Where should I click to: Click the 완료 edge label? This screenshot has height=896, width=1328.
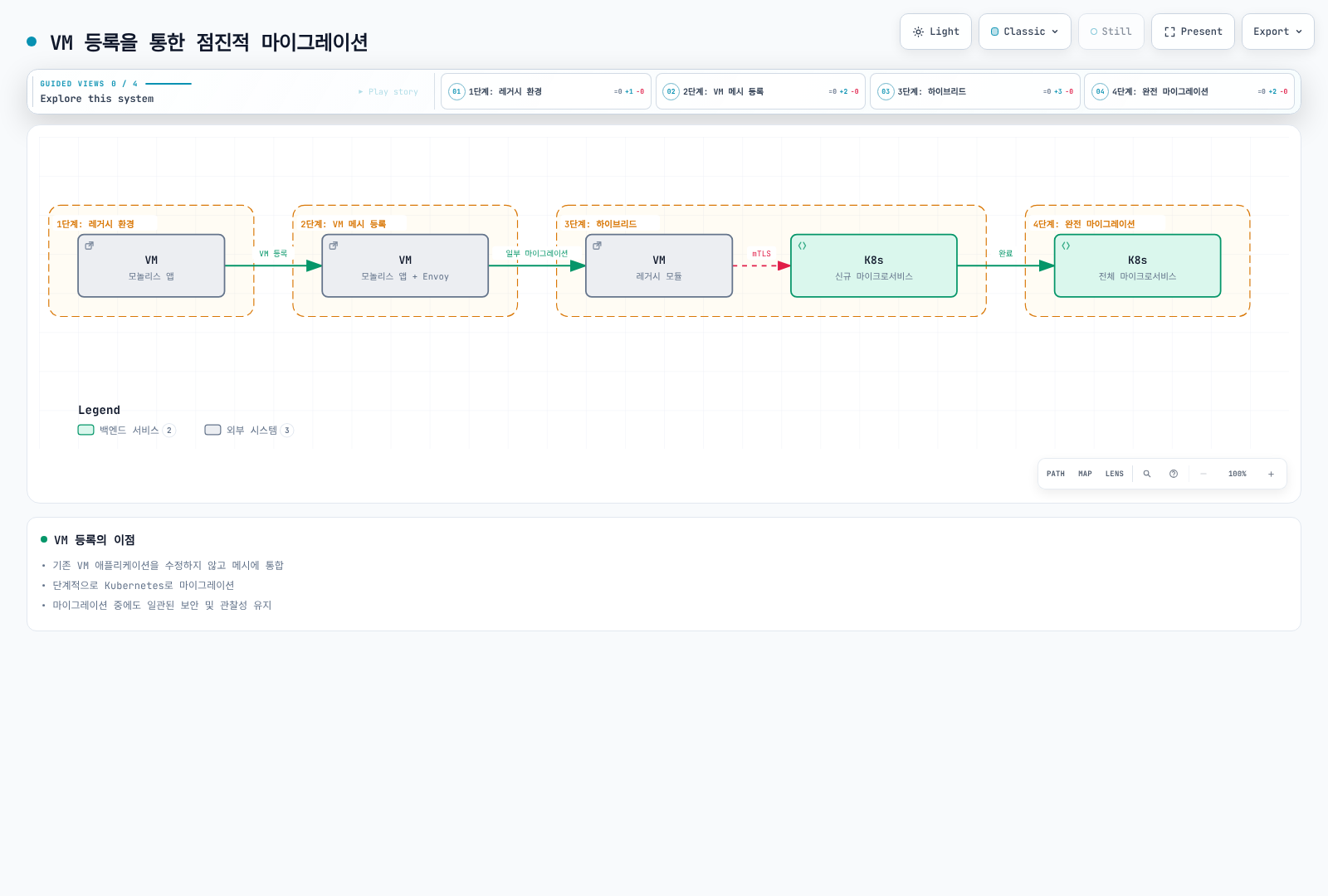(1006, 254)
